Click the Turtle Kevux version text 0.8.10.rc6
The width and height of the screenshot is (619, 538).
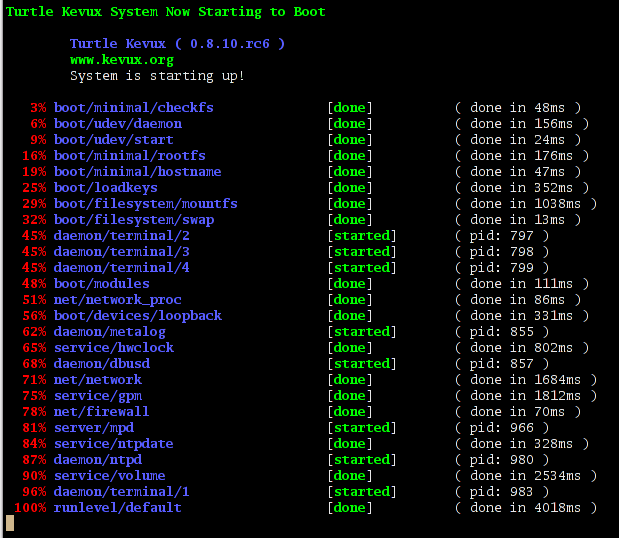(x=230, y=44)
